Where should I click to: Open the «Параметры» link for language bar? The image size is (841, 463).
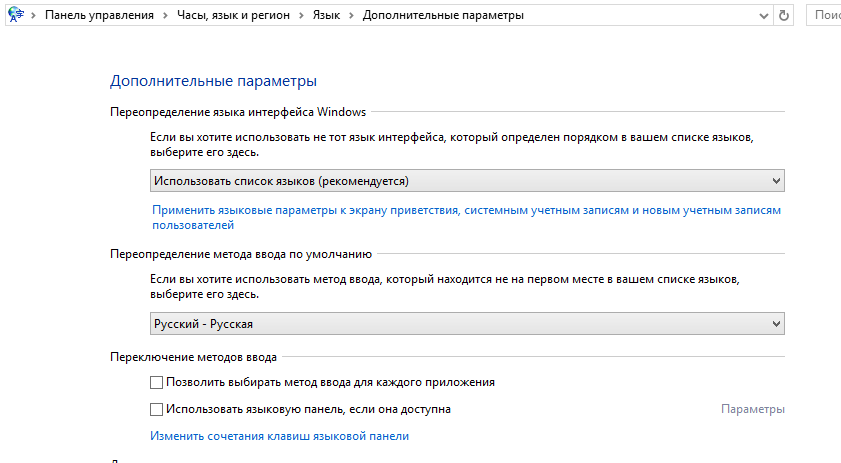tap(752, 409)
